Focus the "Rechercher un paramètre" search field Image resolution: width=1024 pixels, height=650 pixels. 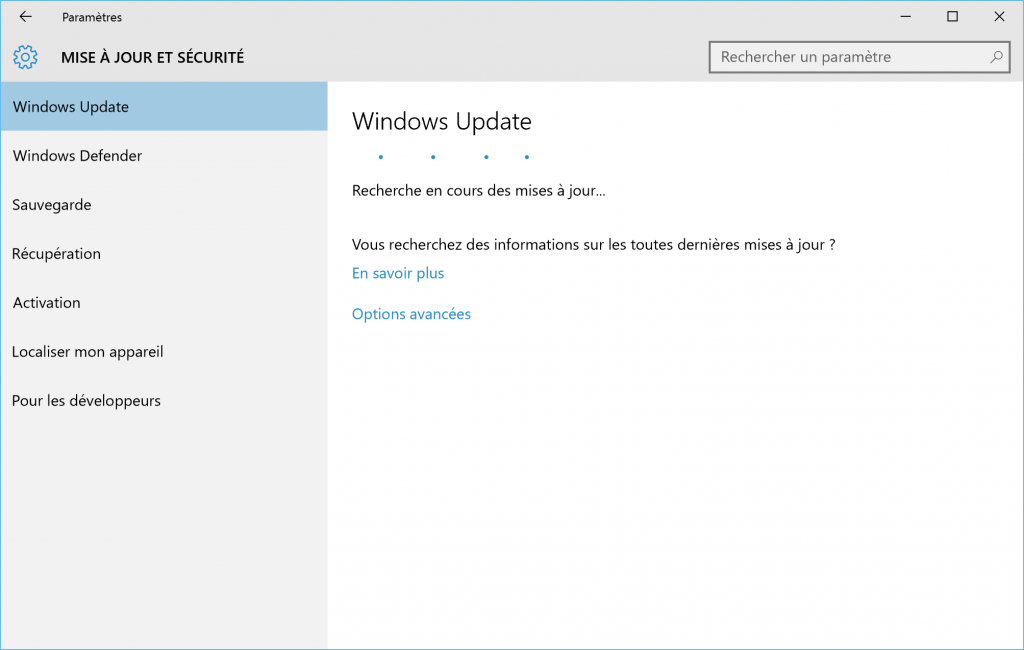click(x=859, y=57)
